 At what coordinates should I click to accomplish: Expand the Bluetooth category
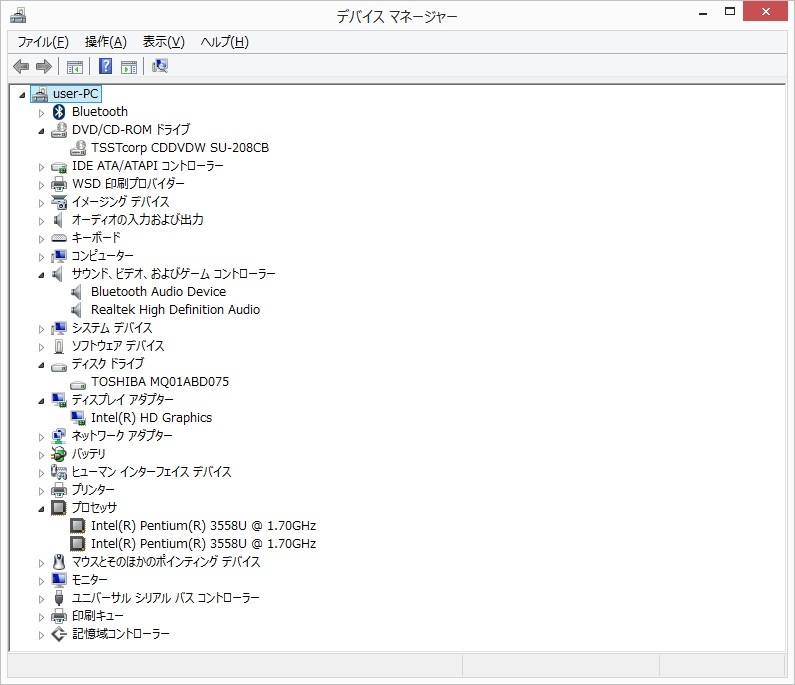tap(41, 113)
